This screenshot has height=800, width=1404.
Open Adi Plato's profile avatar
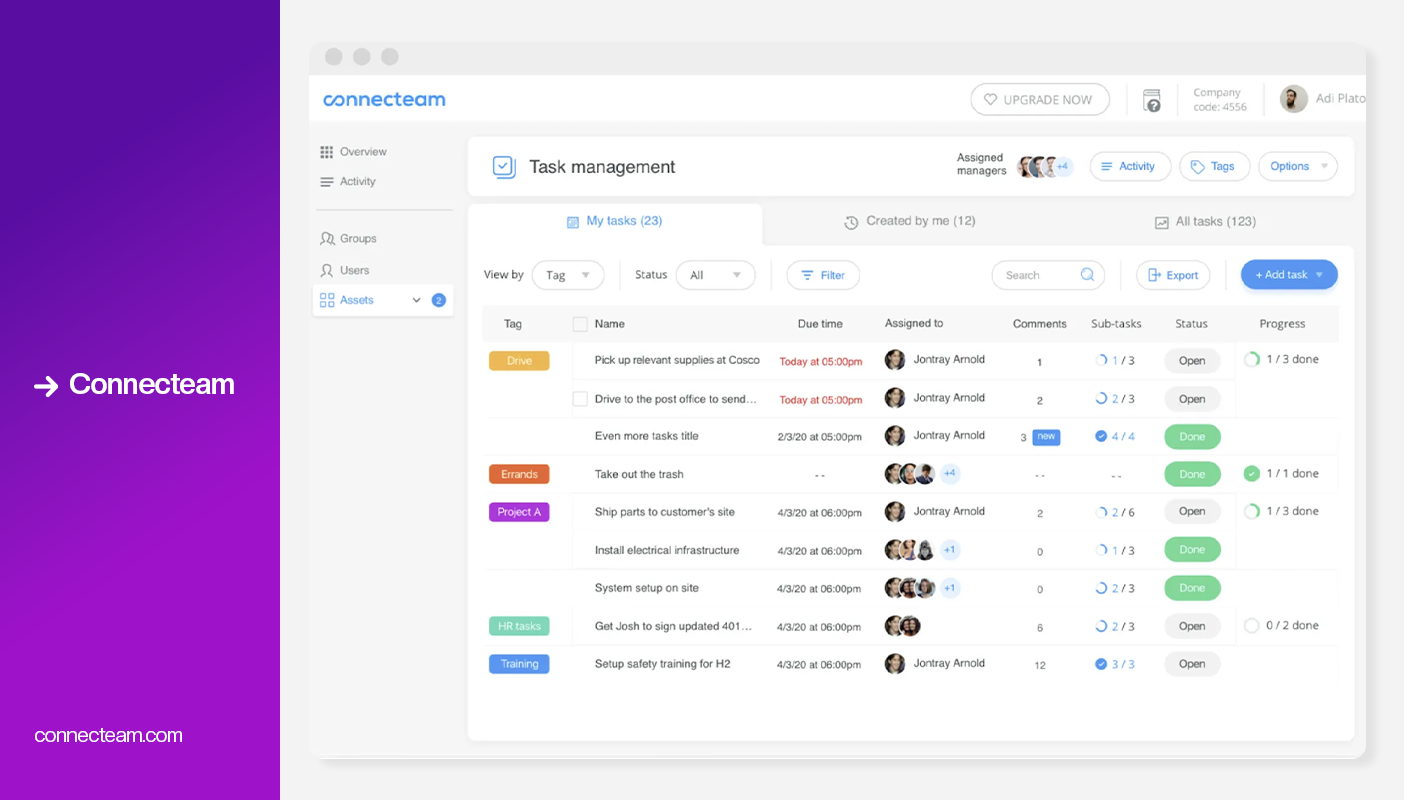(1294, 99)
